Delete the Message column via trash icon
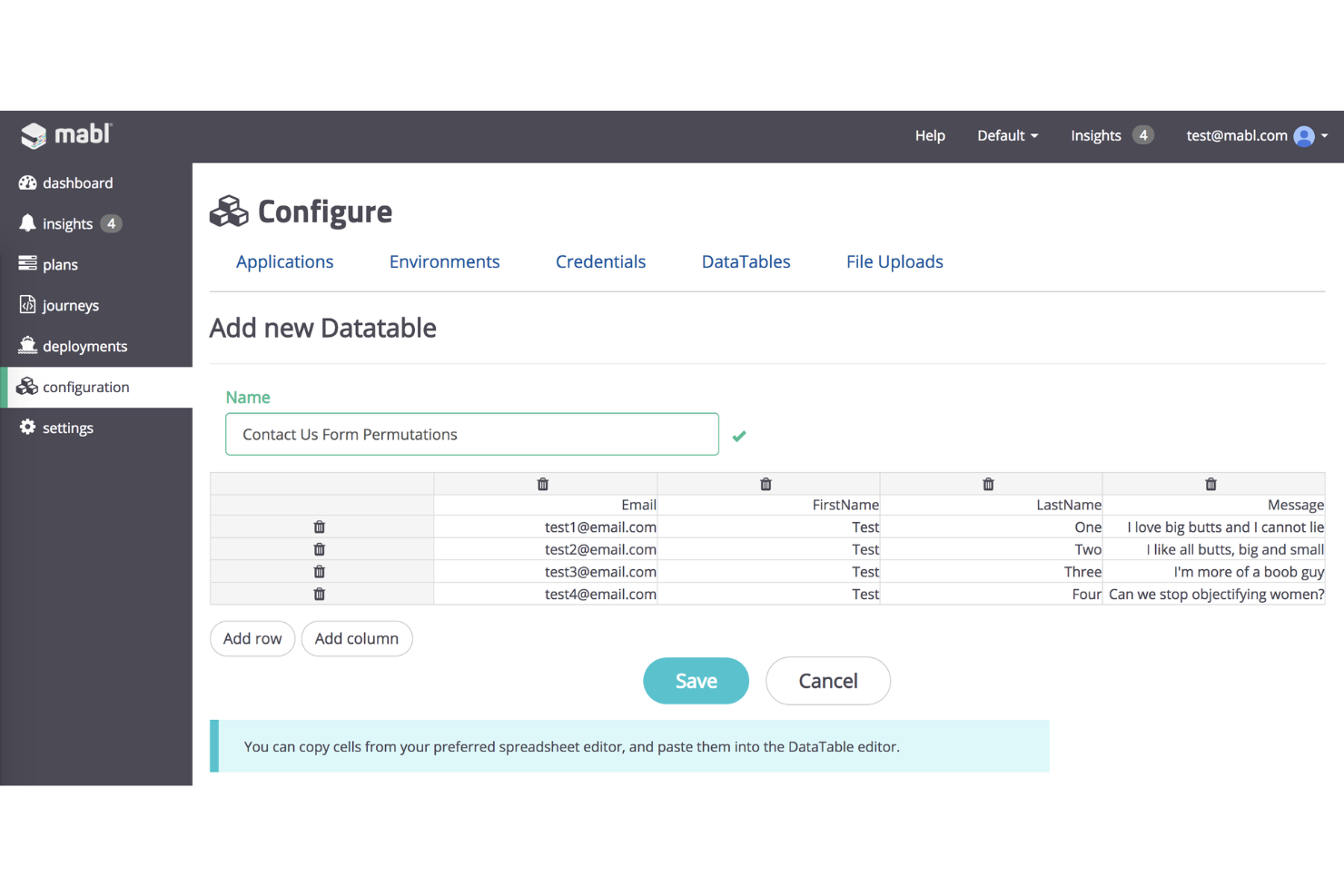 point(1211,484)
